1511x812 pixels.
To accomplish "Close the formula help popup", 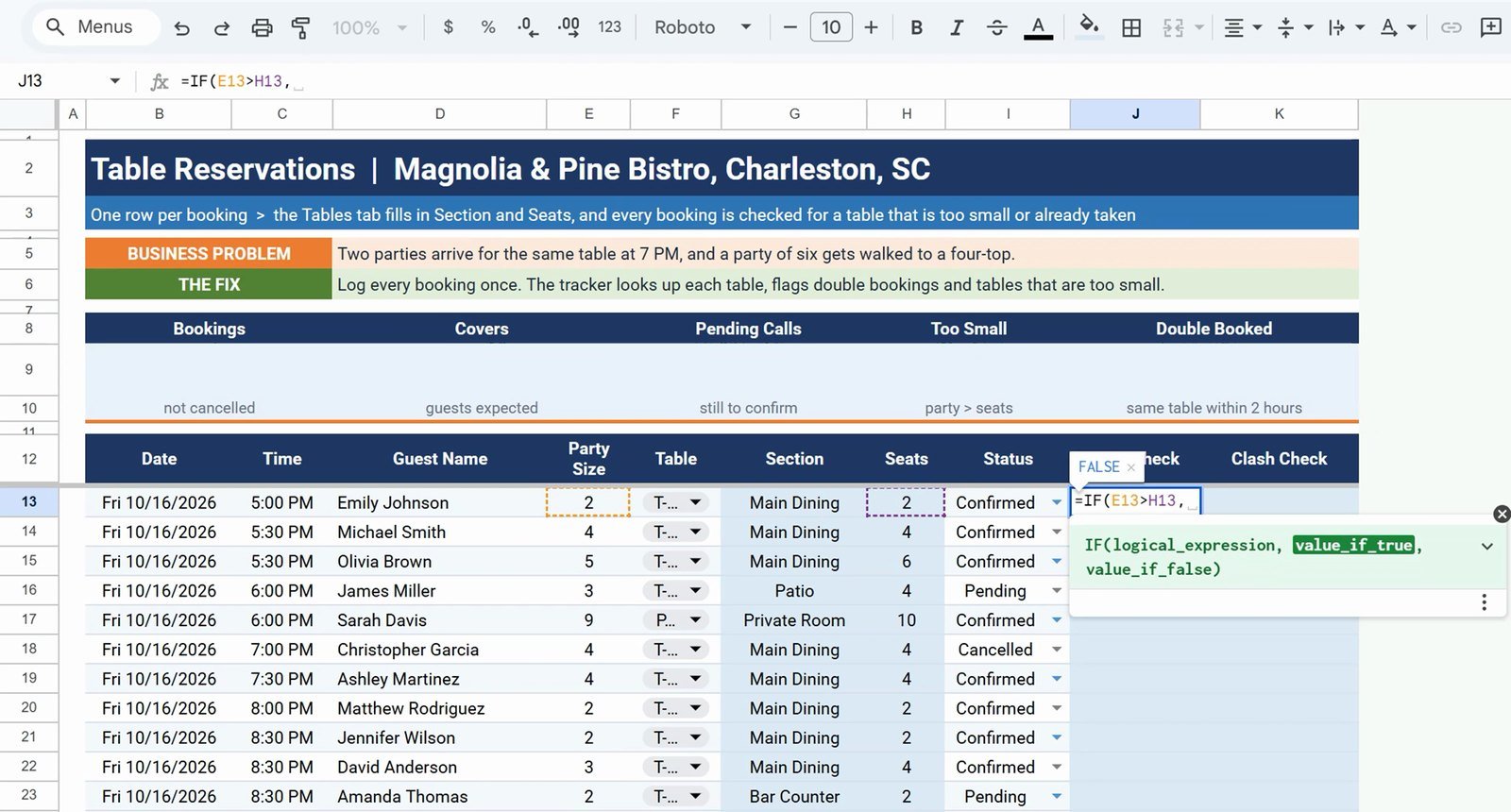I will point(1502,514).
